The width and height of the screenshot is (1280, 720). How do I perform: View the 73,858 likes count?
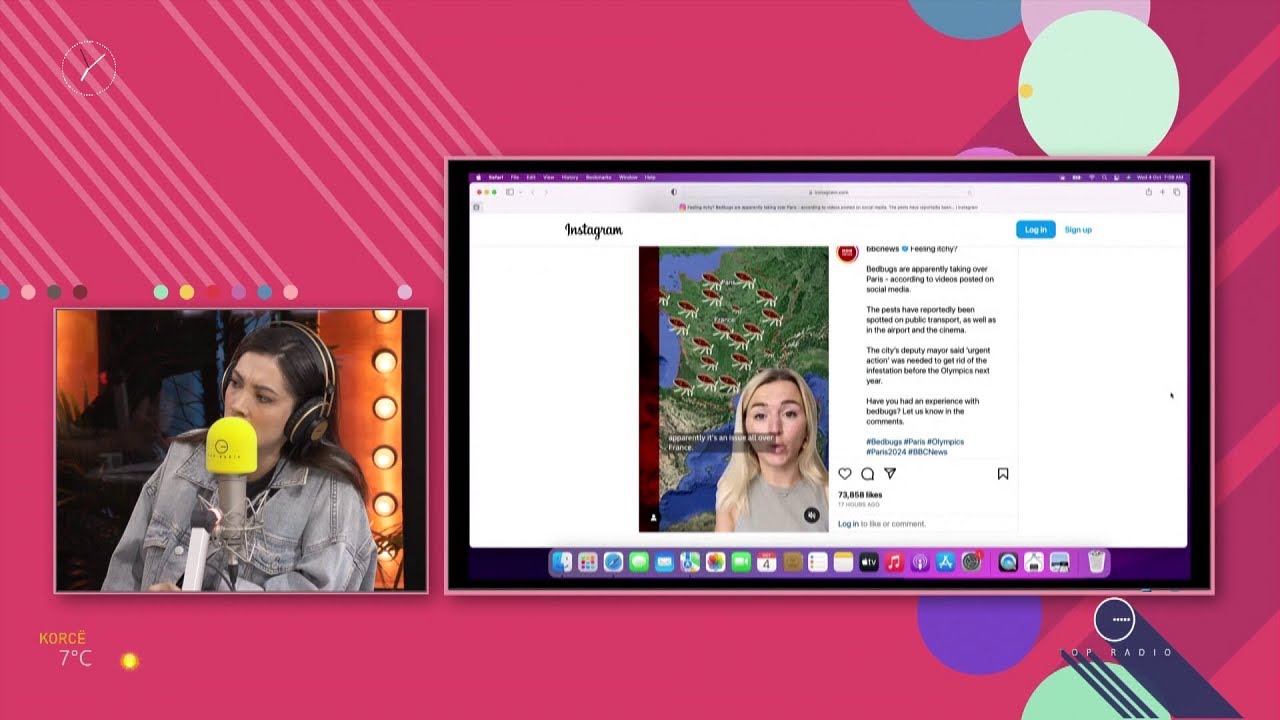coord(860,495)
